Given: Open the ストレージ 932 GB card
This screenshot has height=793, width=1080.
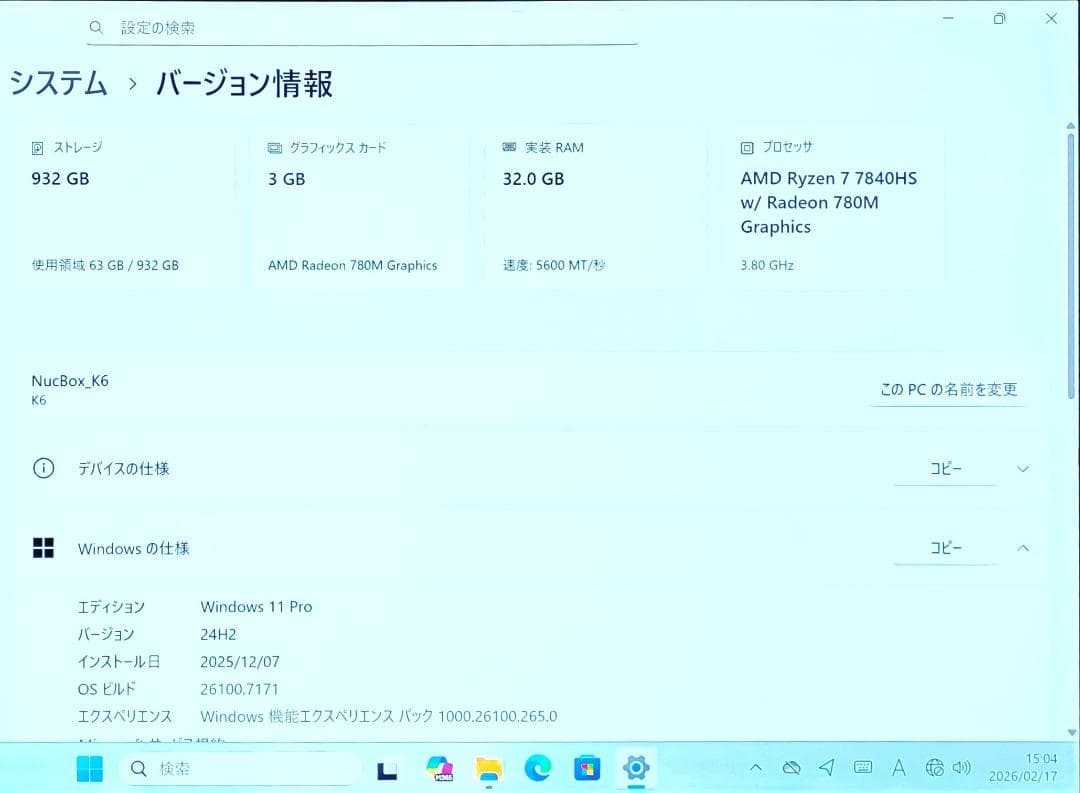Looking at the screenshot, I should point(127,205).
